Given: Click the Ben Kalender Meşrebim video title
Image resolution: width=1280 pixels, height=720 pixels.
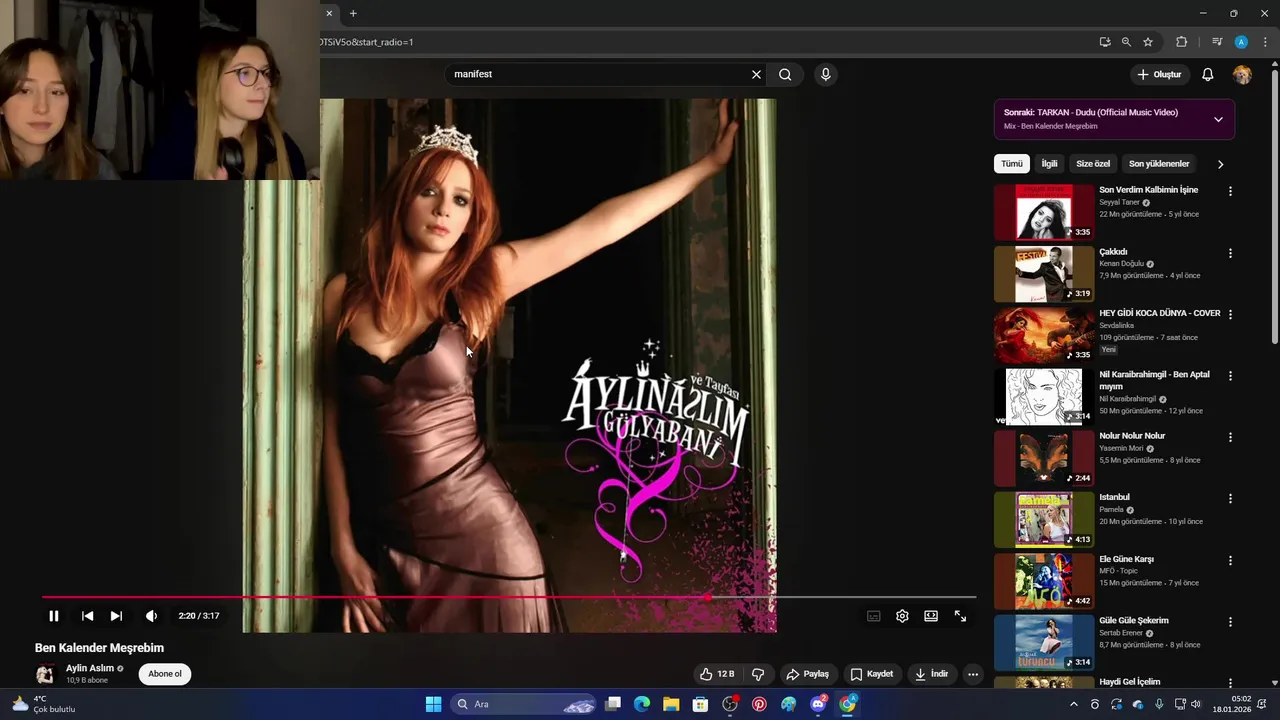Looking at the screenshot, I should tap(99, 648).
